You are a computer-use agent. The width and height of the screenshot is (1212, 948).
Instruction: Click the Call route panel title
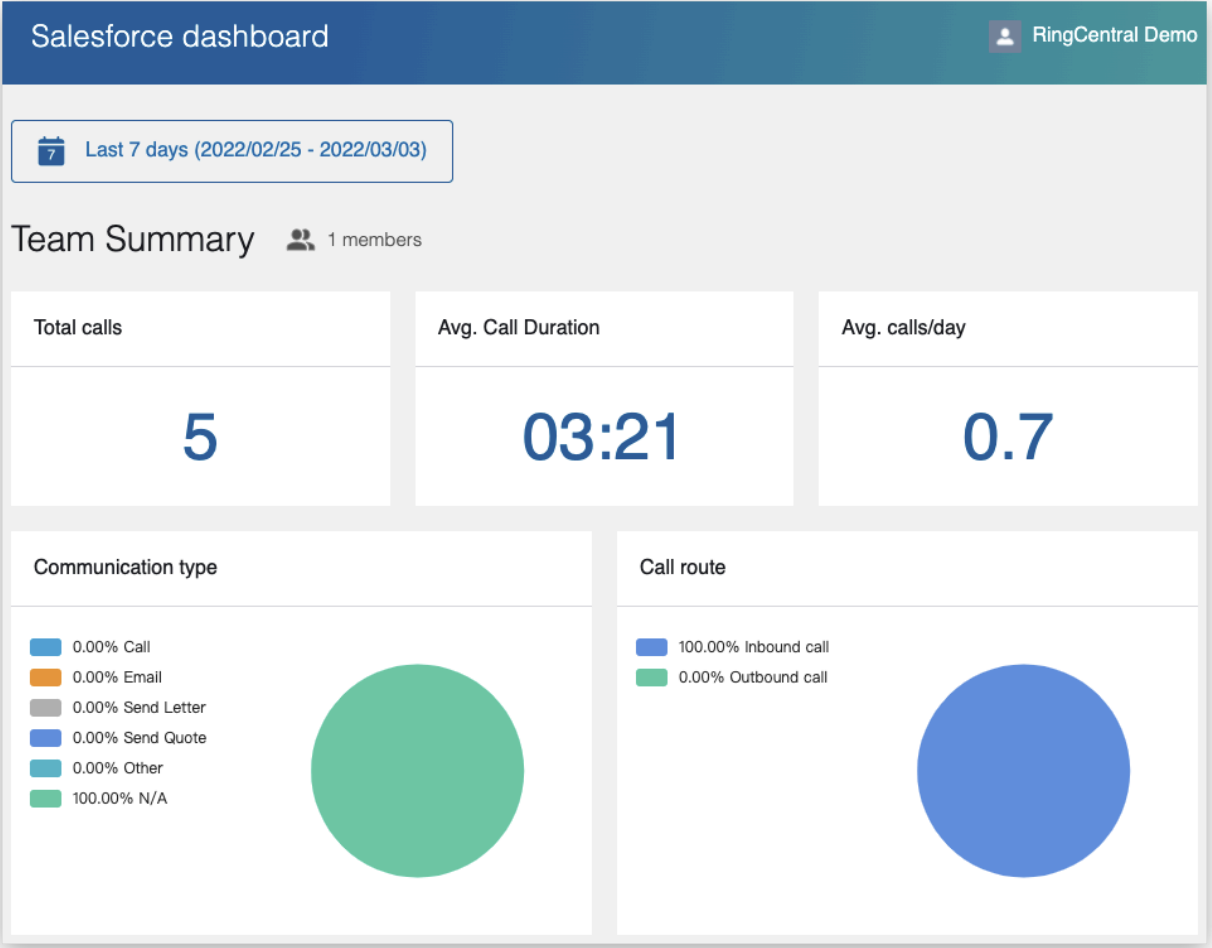point(683,567)
